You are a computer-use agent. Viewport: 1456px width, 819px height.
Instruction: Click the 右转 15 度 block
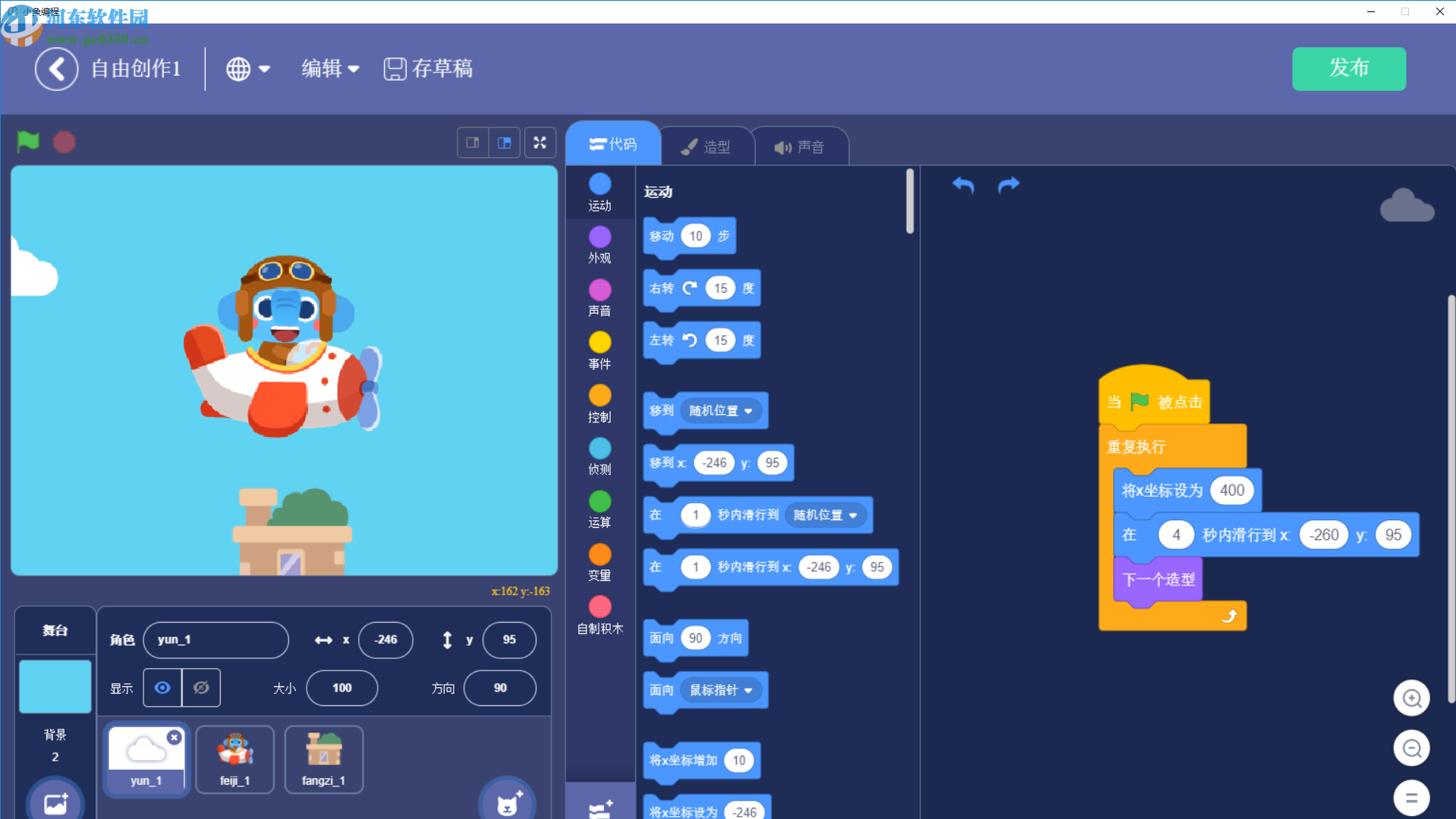coord(702,289)
